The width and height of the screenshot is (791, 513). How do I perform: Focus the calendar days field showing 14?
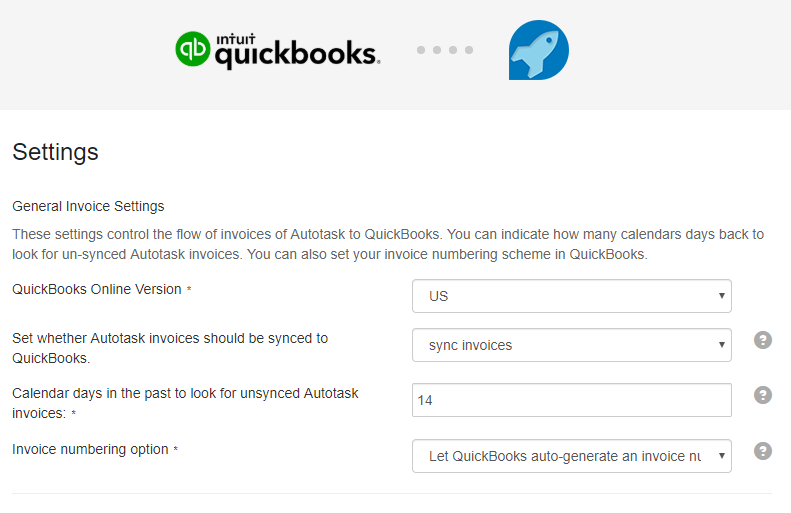[572, 400]
